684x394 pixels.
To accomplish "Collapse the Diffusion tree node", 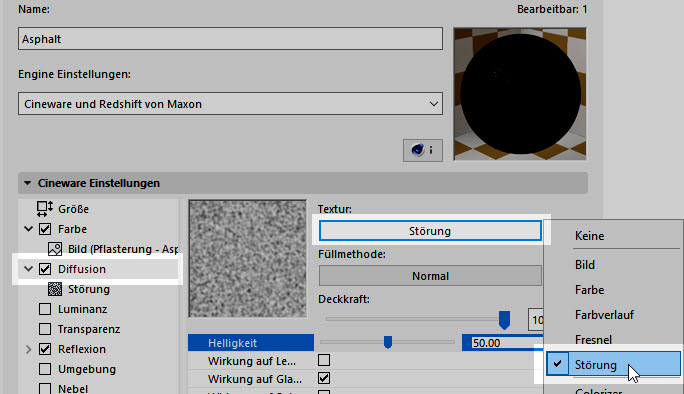I will coord(28,269).
